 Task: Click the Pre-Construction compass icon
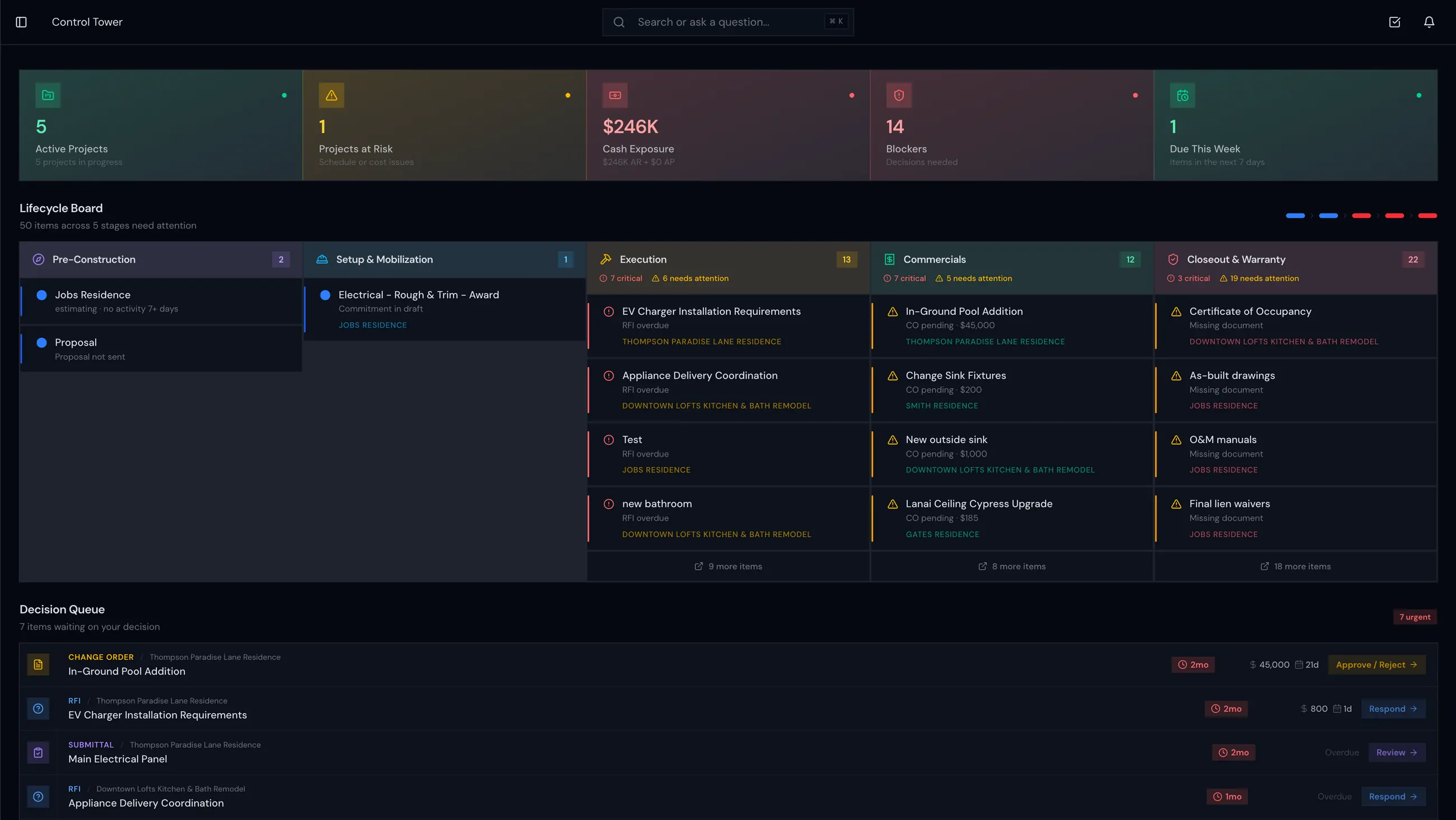[39, 259]
